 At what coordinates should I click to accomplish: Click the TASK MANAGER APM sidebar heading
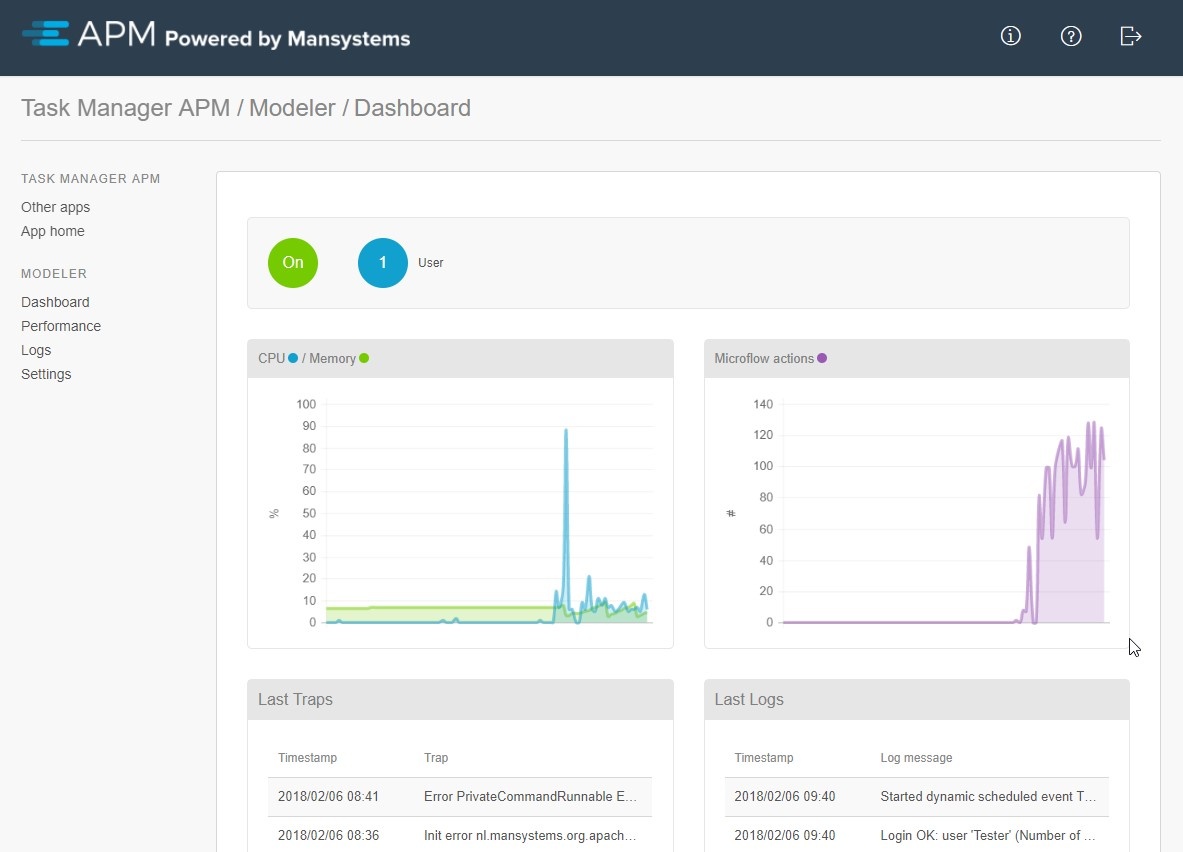[x=91, y=179]
